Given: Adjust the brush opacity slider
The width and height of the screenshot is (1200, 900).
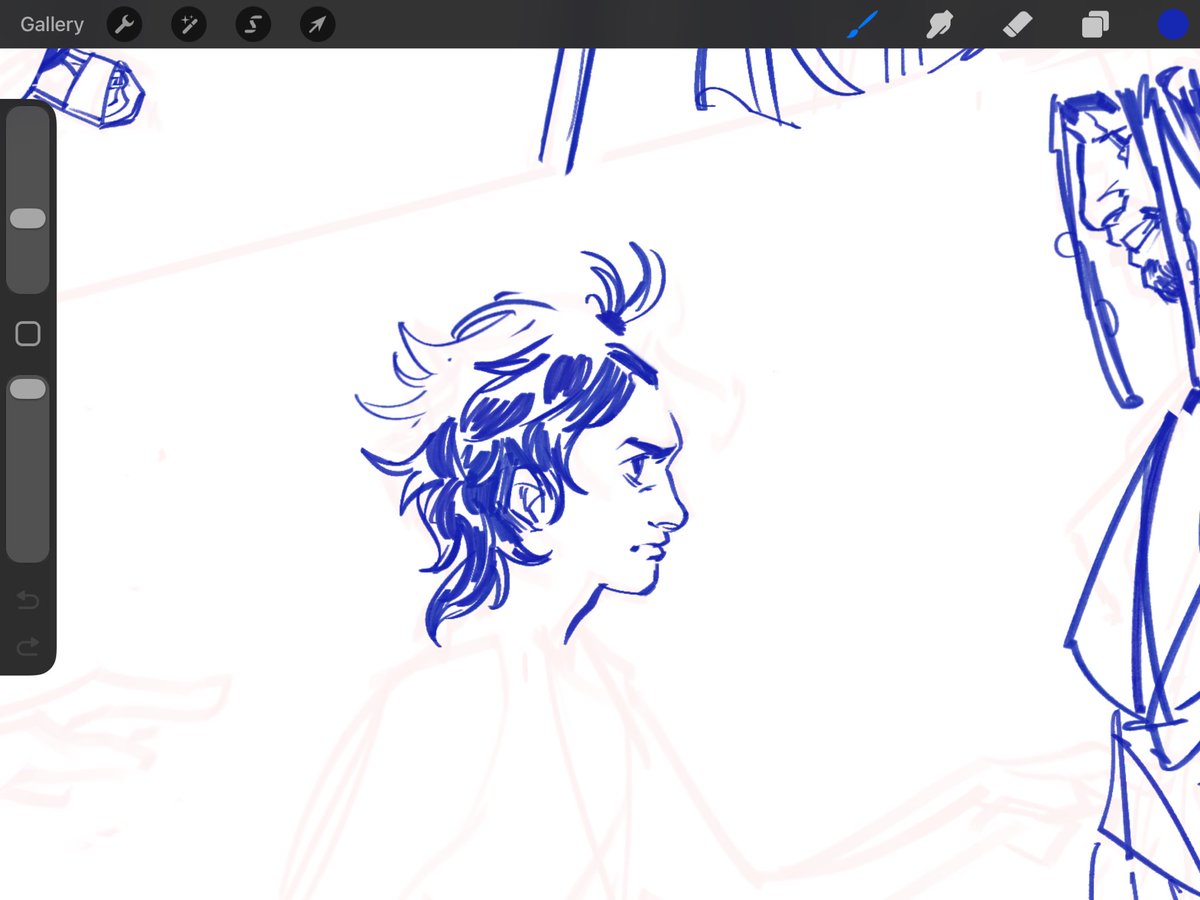Looking at the screenshot, I should pos(28,388).
